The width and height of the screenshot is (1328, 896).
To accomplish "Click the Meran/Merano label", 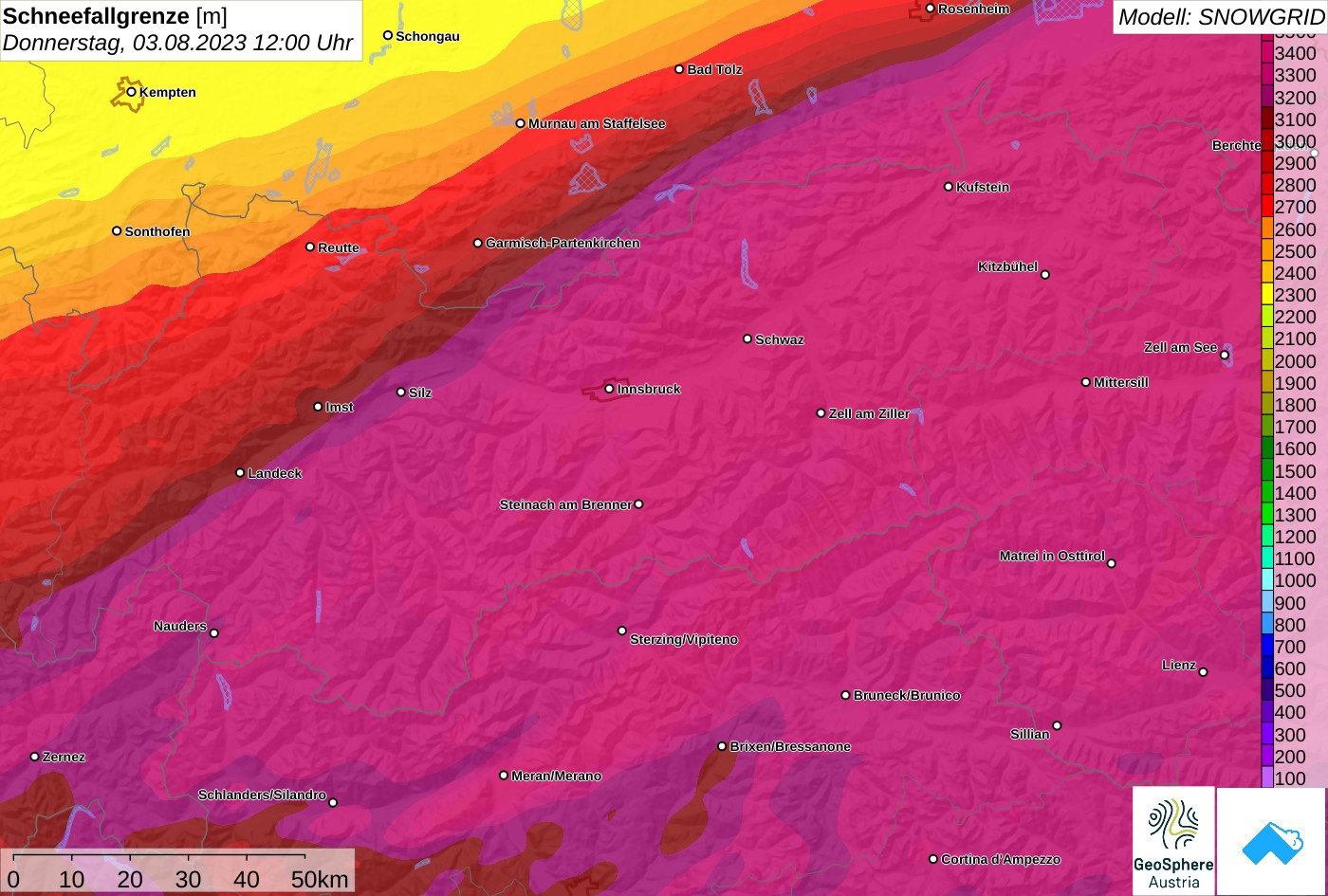I will point(557,776).
